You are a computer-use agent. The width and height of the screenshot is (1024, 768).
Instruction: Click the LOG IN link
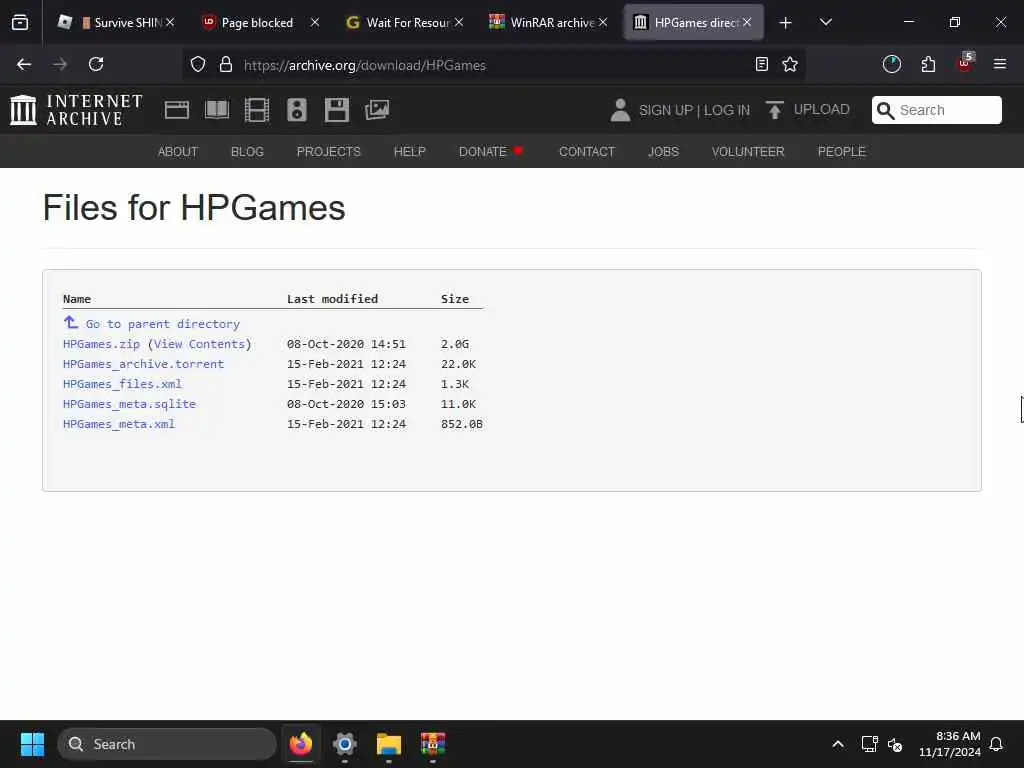click(727, 110)
